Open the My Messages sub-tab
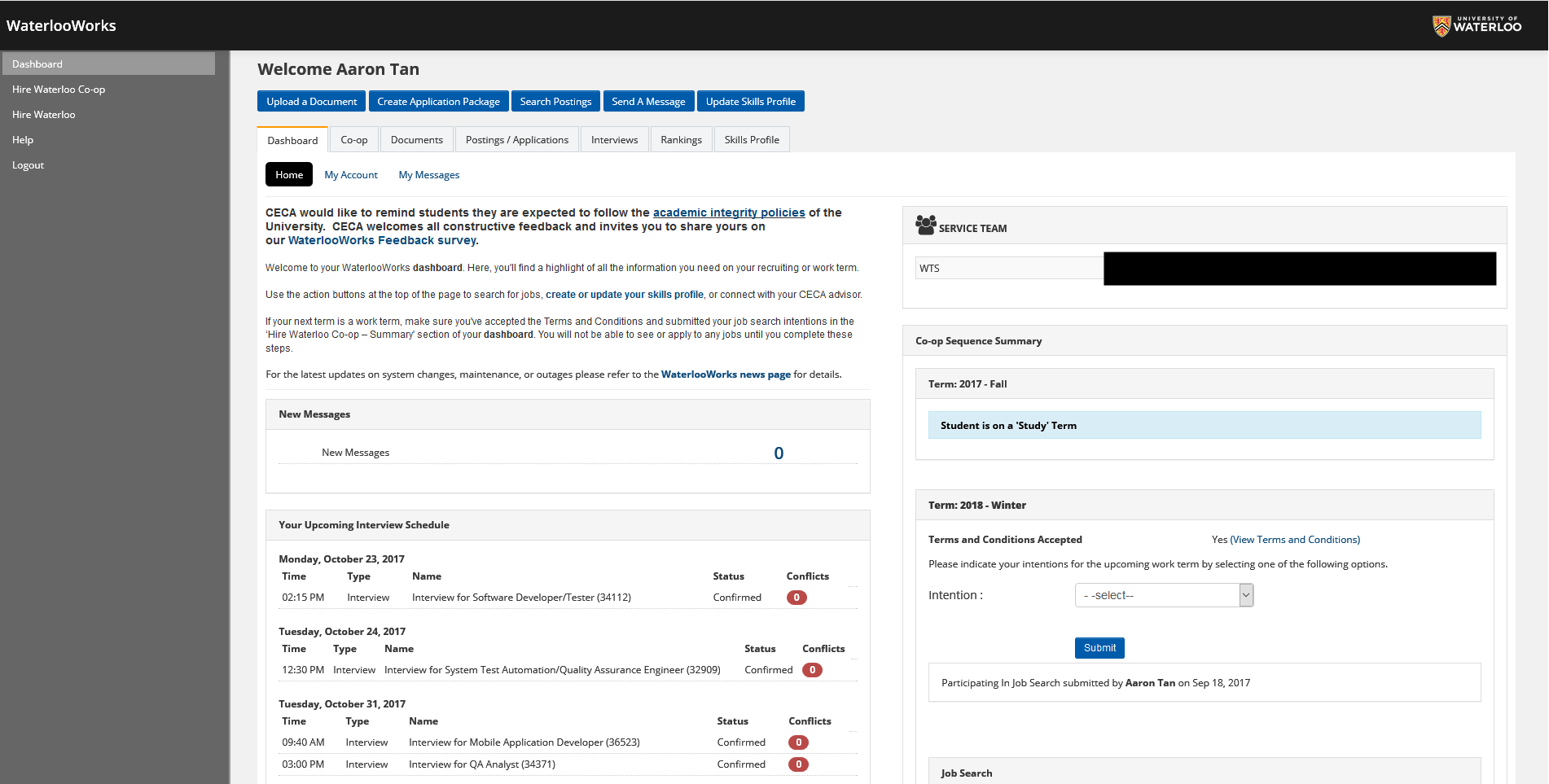 click(429, 175)
